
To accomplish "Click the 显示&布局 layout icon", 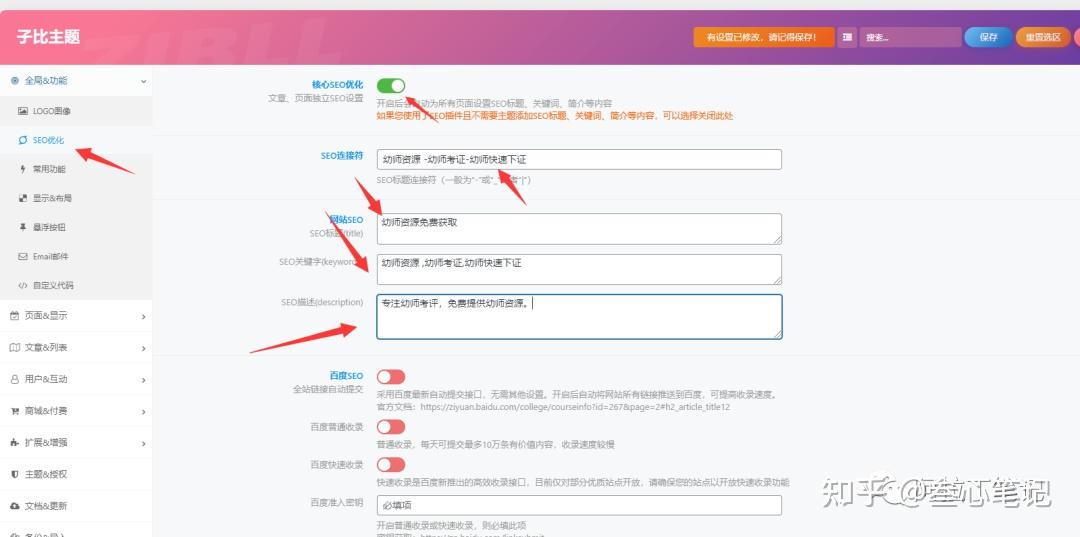I will tap(23, 198).
